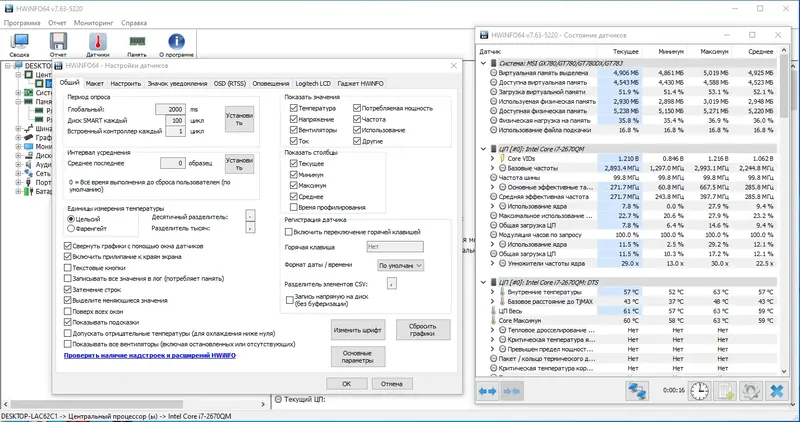Click the expand-columns blue arrows icon in sensors window

[487, 391]
